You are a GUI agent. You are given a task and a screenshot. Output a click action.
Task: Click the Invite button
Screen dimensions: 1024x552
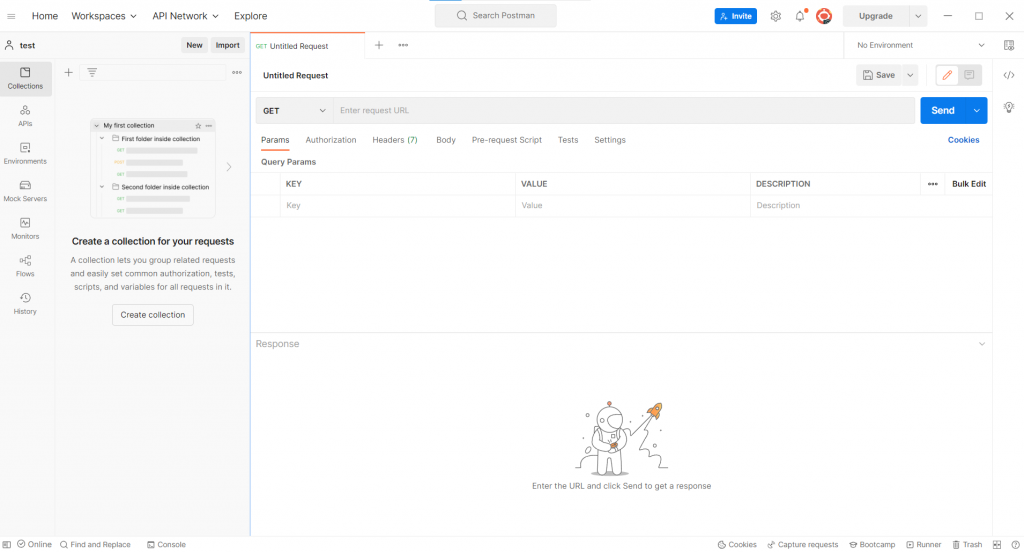coord(735,16)
